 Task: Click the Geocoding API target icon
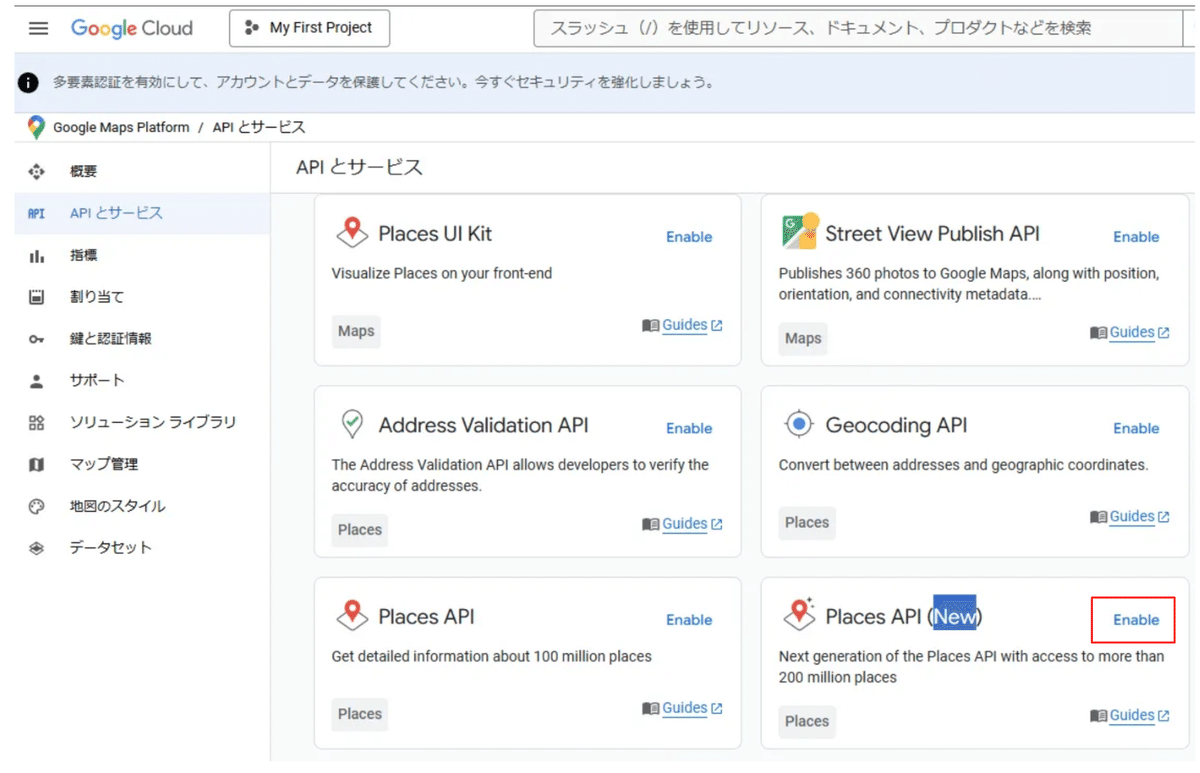[x=797, y=424]
